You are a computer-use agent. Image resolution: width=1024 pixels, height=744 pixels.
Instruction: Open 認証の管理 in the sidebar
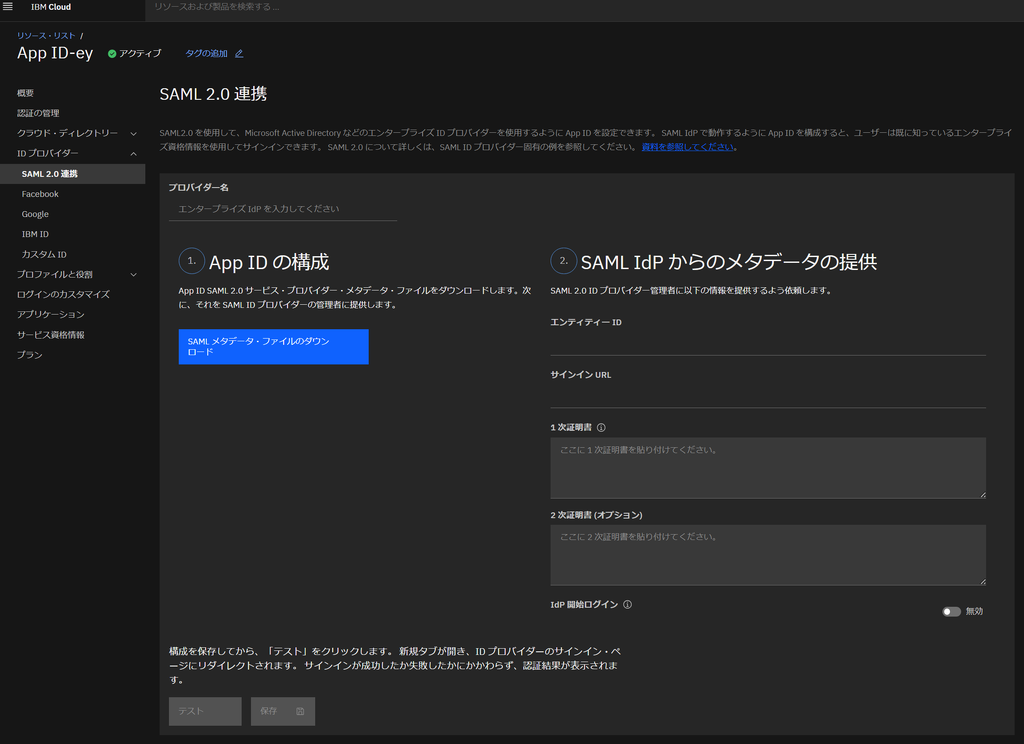[x=38, y=113]
